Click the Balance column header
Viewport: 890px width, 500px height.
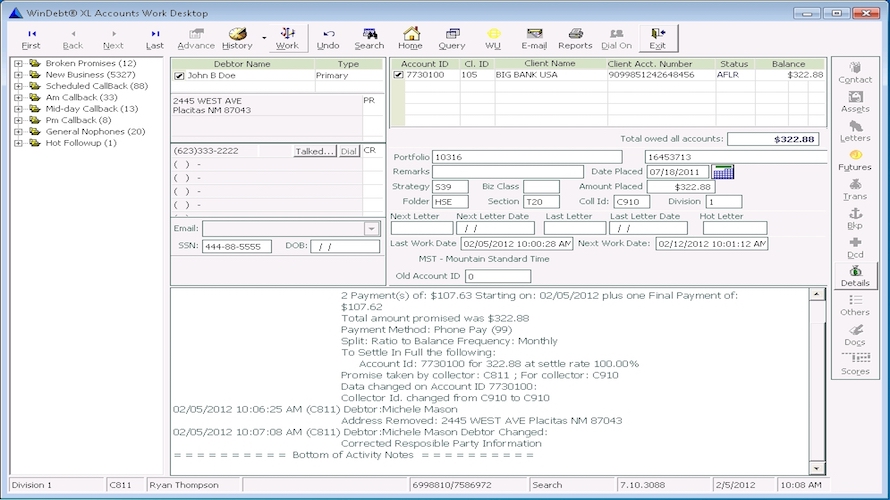pos(788,64)
